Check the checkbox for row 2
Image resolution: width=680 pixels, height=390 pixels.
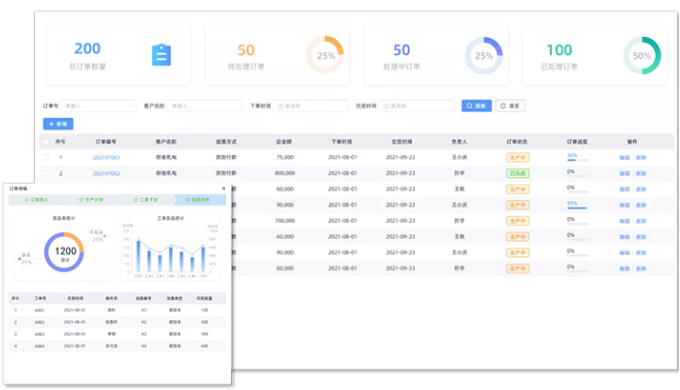point(46,174)
